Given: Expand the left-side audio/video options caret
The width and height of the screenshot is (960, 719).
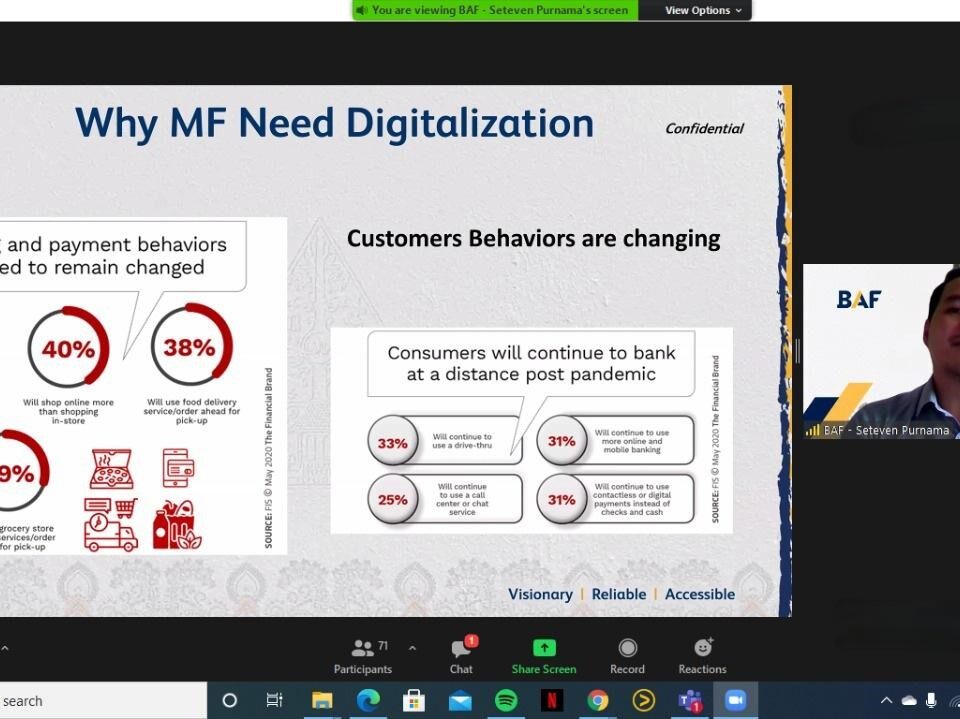Looking at the screenshot, I should pos(5,648).
